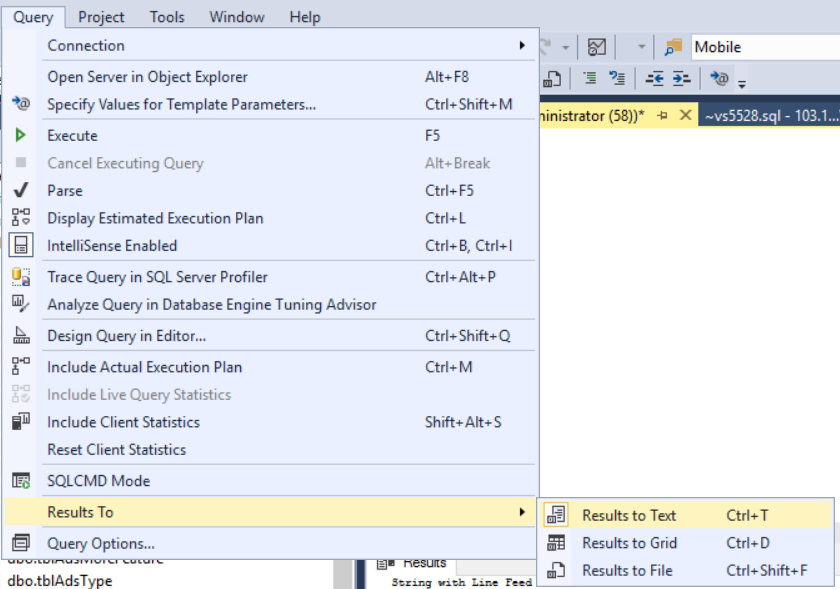The width and height of the screenshot is (840, 589).
Task: Click the Display Estimated Execution Plan icon
Action: pos(20,217)
